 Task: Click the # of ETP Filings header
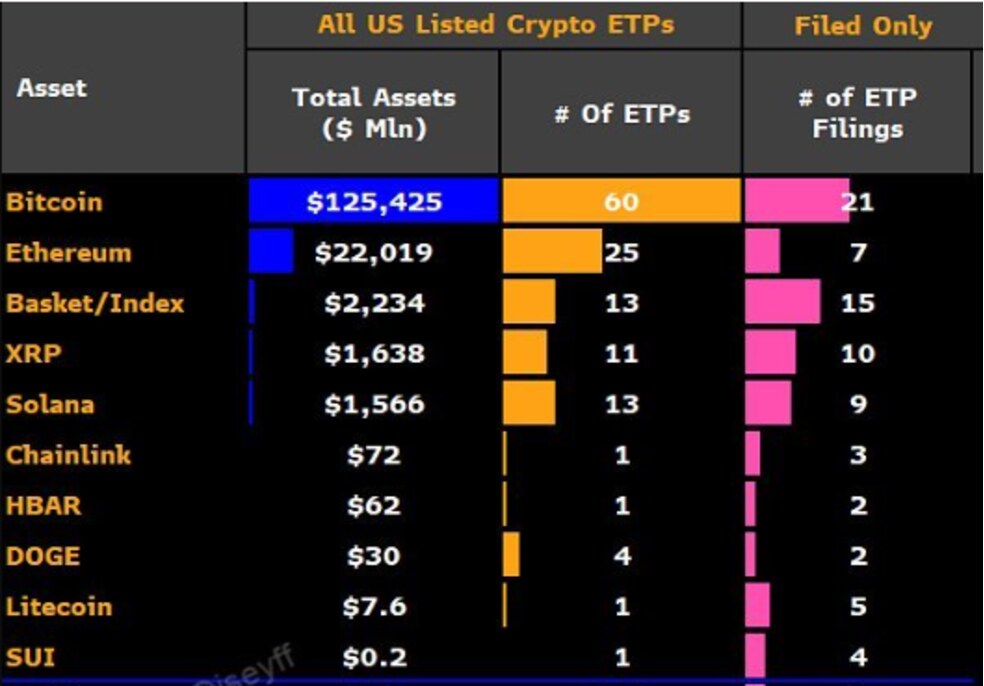(x=857, y=112)
